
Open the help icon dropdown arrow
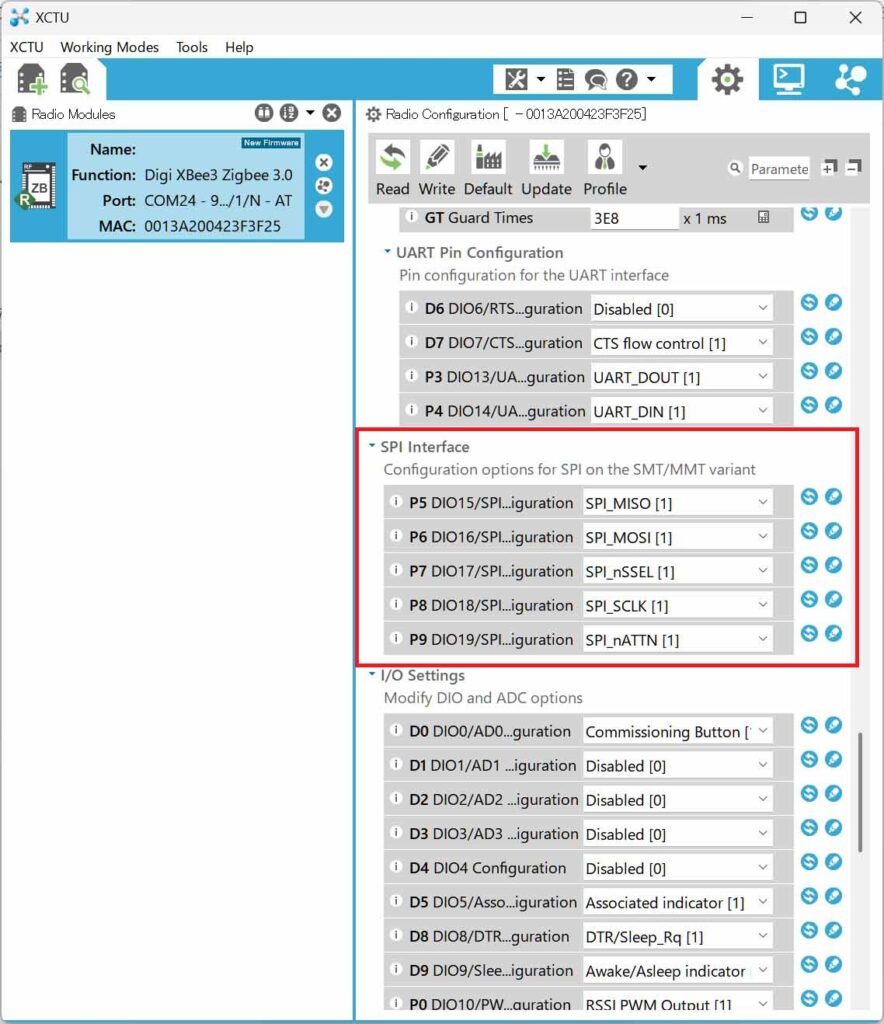pos(651,80)
